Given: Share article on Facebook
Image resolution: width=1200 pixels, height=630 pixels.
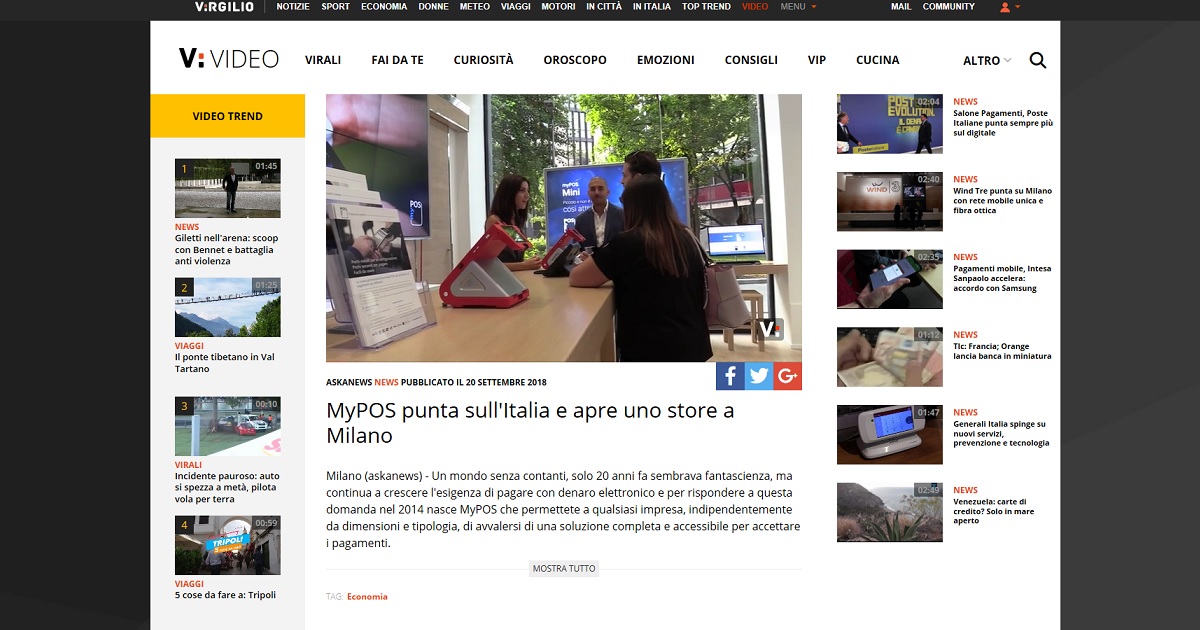Looking at the screenshot, I should click(x=730, y=376).
